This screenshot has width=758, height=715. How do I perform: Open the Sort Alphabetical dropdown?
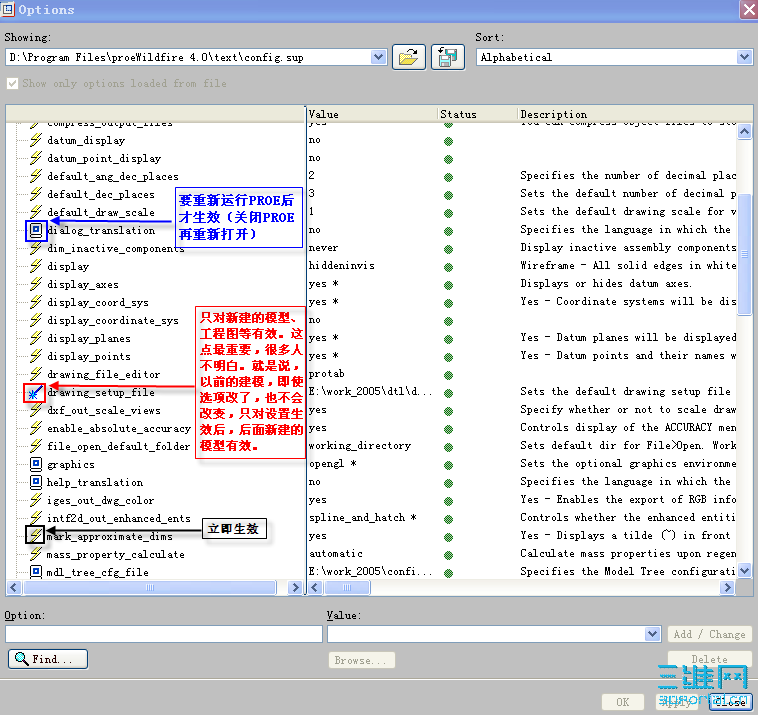(x=744, y=58)
